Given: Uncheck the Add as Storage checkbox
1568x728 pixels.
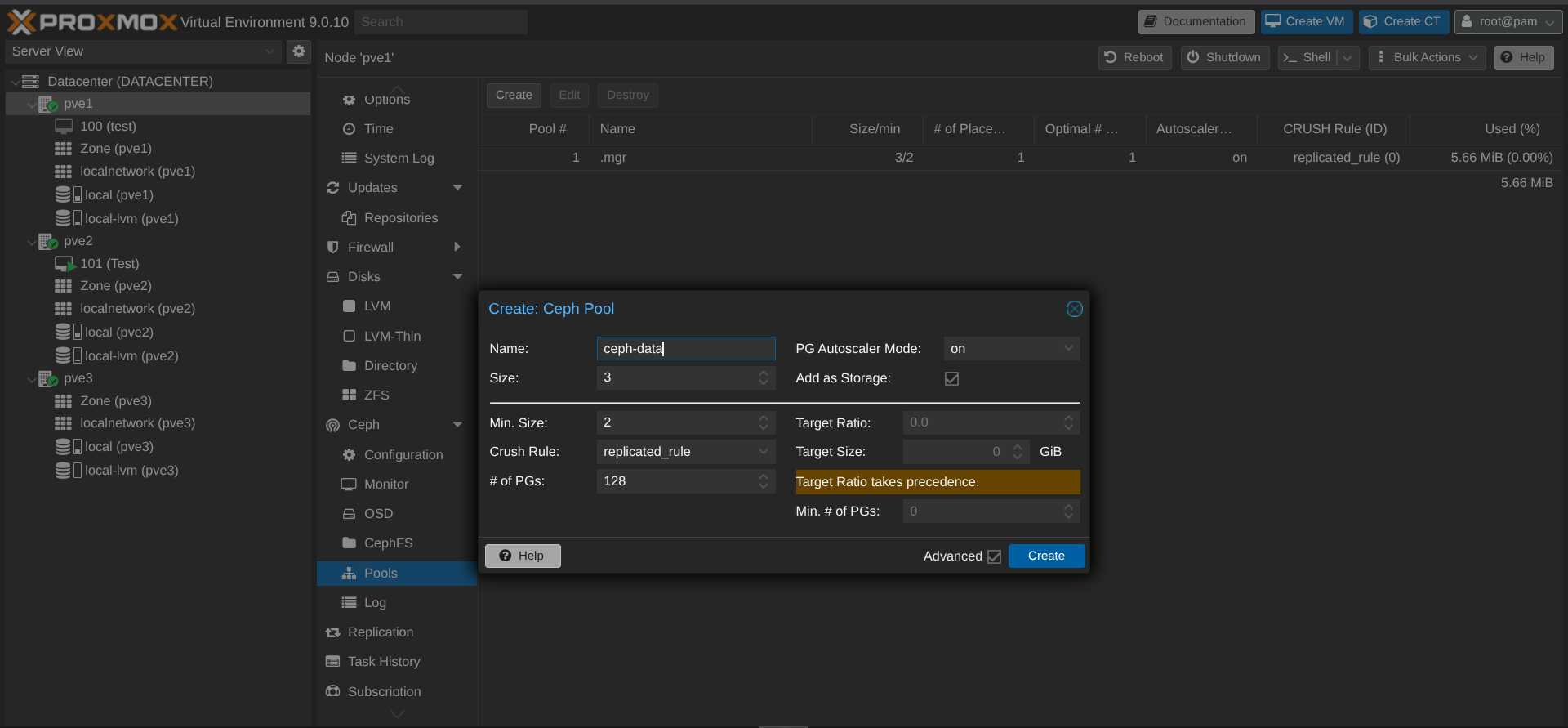Looking at the screenshot, I should pyautogui.click(x=951, y=378).
